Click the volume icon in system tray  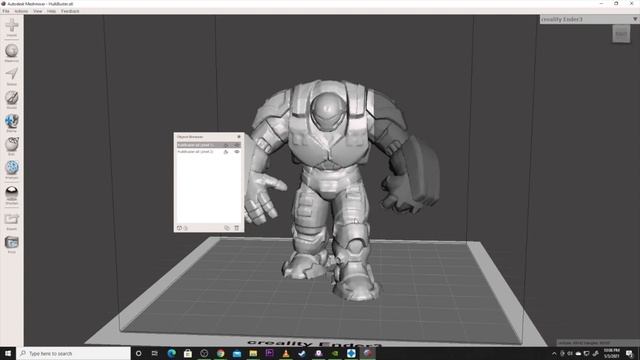570,354
